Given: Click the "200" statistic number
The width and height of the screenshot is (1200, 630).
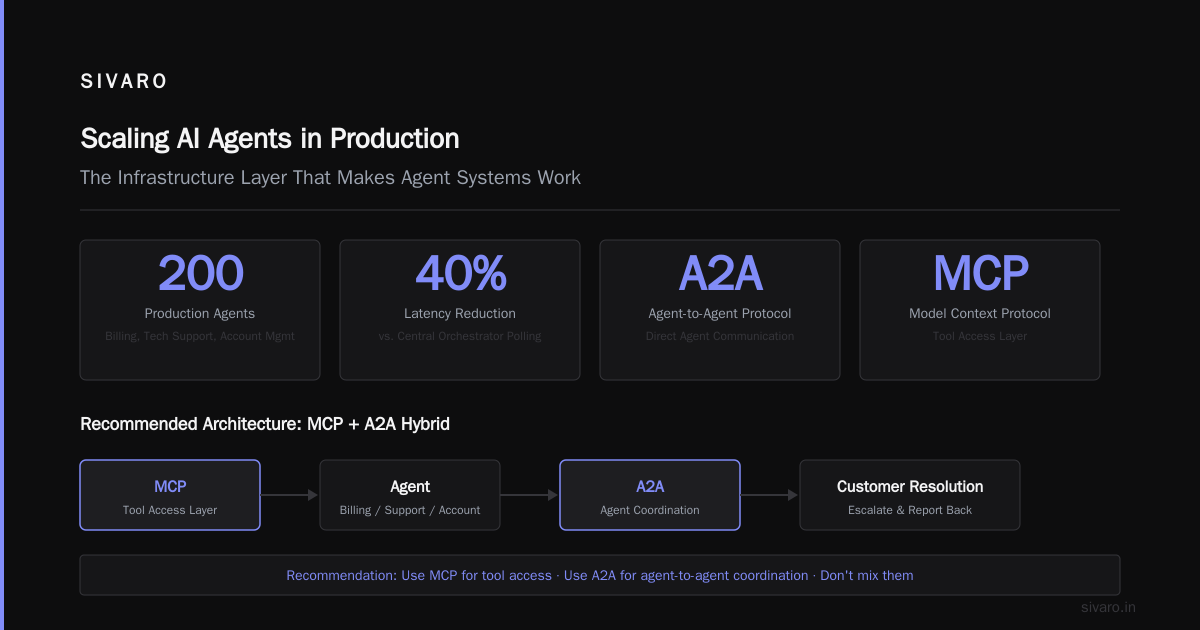Looking at the screenshot, I should [200, 274].
